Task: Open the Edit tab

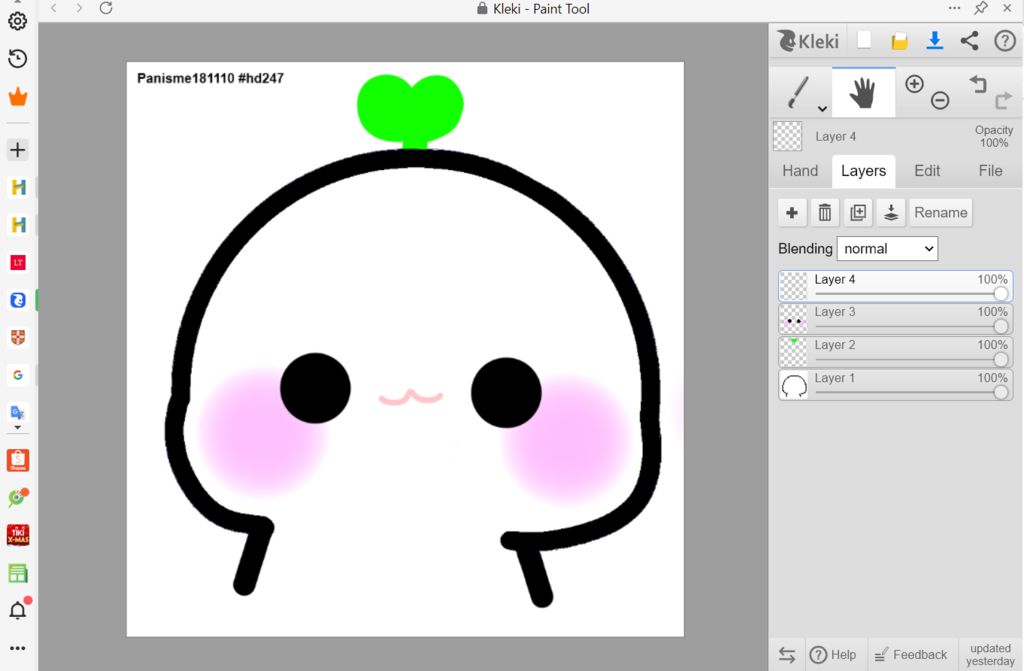Action: pyautogui.click(x=927, y=171)
